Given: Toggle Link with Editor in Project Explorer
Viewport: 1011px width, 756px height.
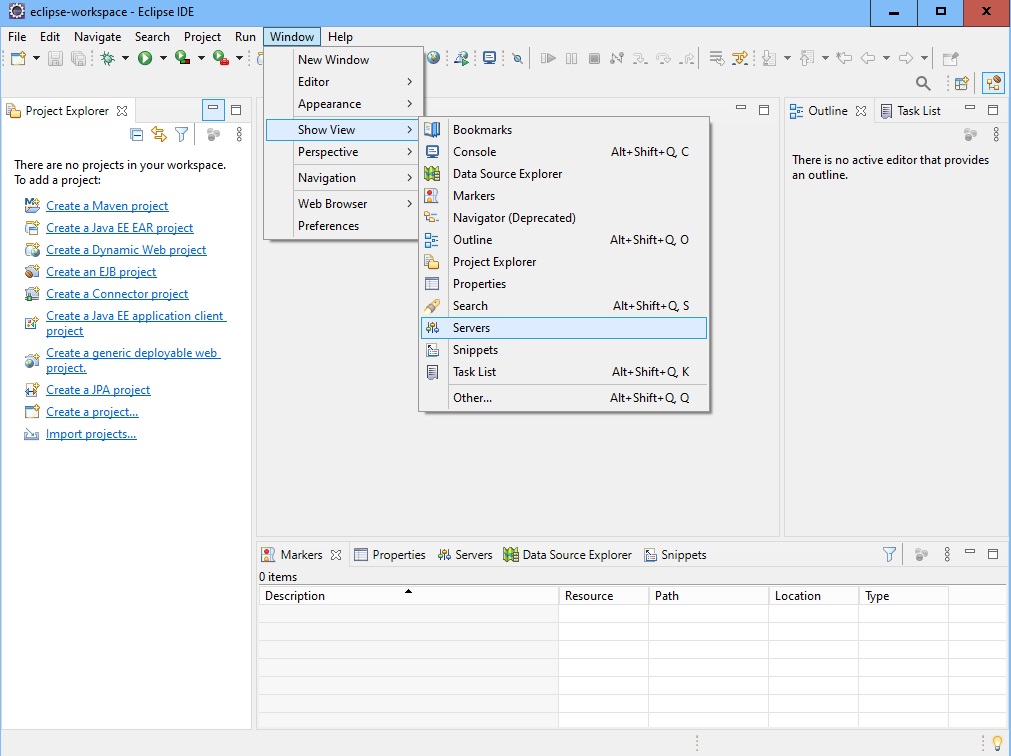Looking at the screenshot, I should (159, 134).
